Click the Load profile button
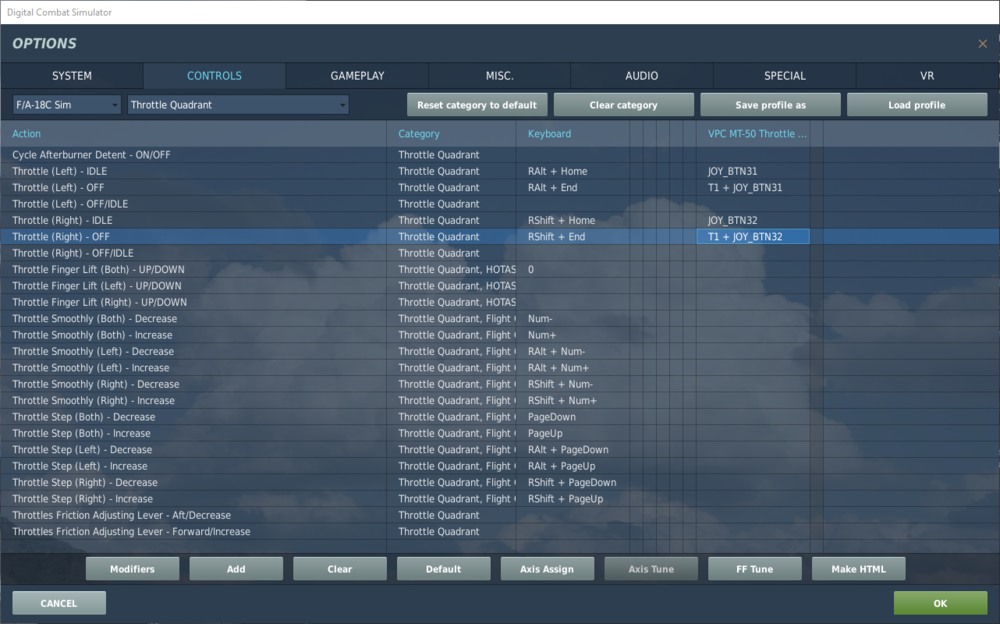 tap(917, 105)
